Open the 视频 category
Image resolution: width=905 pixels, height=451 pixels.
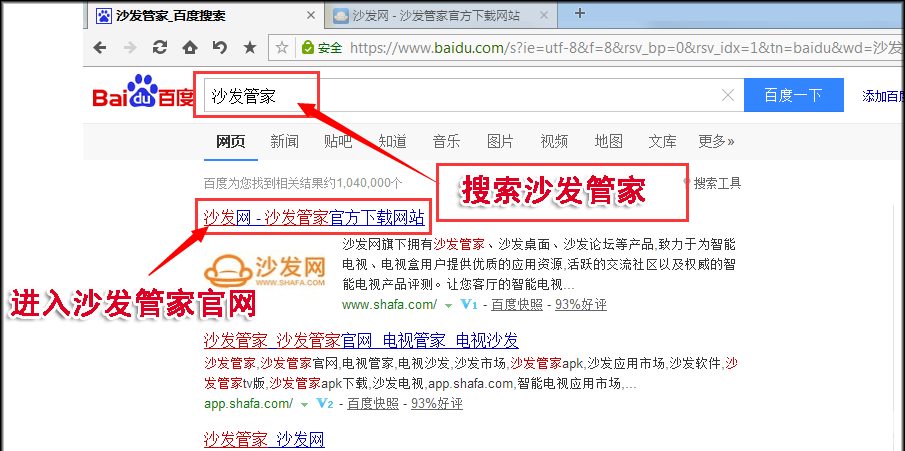click(x=554, y=141)
